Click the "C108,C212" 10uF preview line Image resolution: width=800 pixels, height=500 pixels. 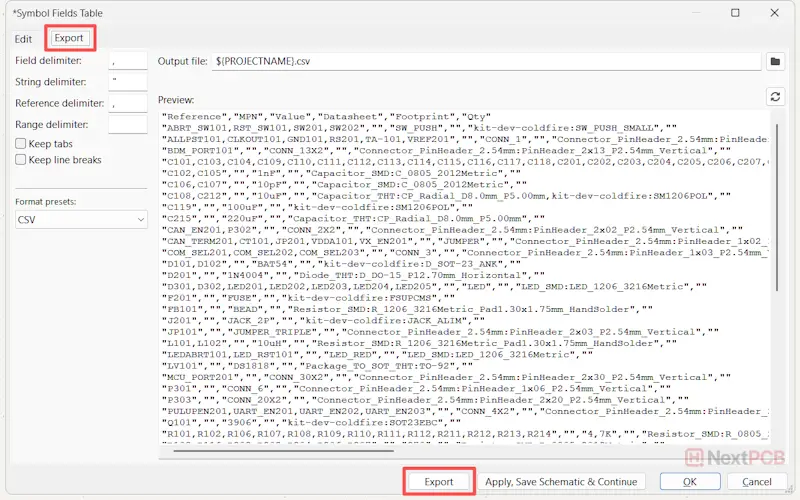(x=446, y=196)
